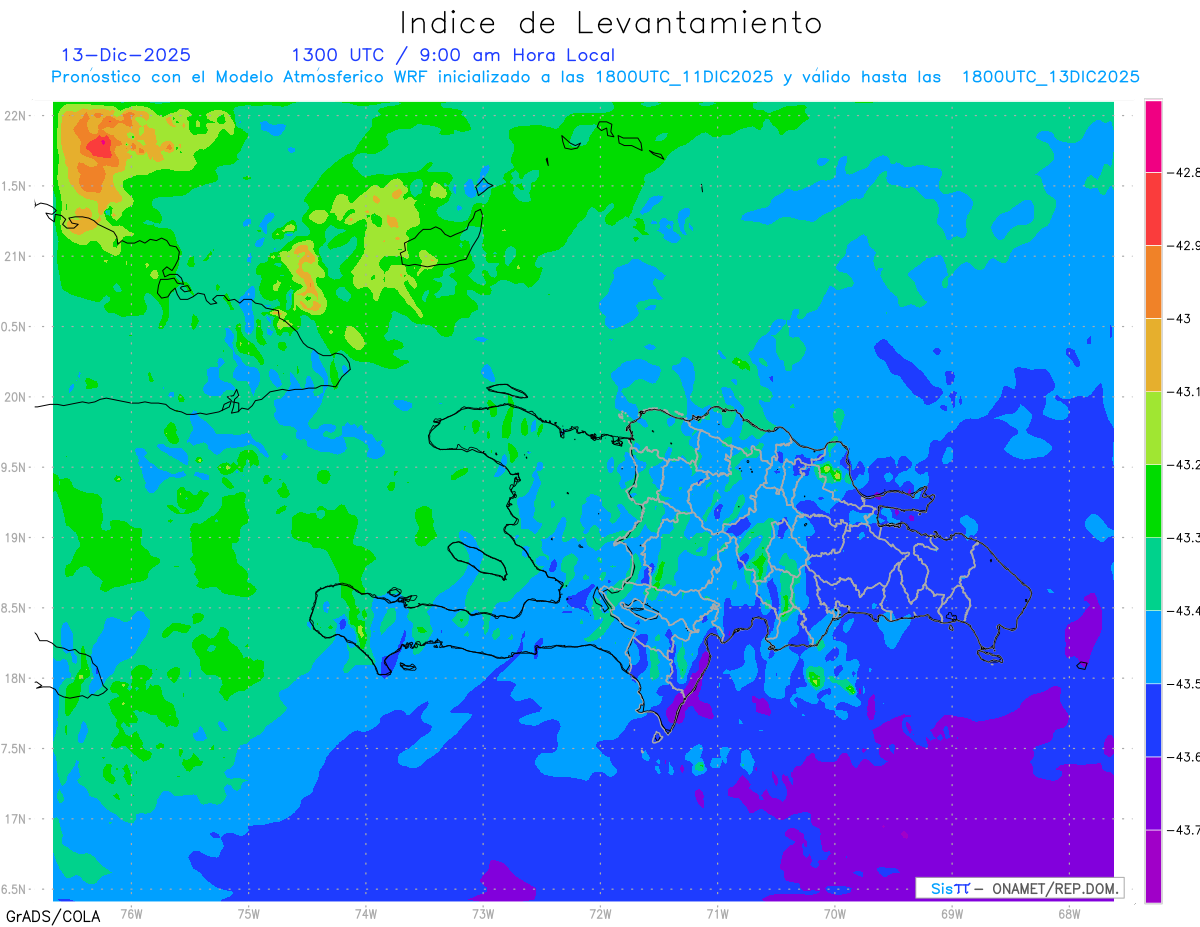The image size is (1200, 927).
Task: Select the "70W" longitude label
Action: [835, 913]
